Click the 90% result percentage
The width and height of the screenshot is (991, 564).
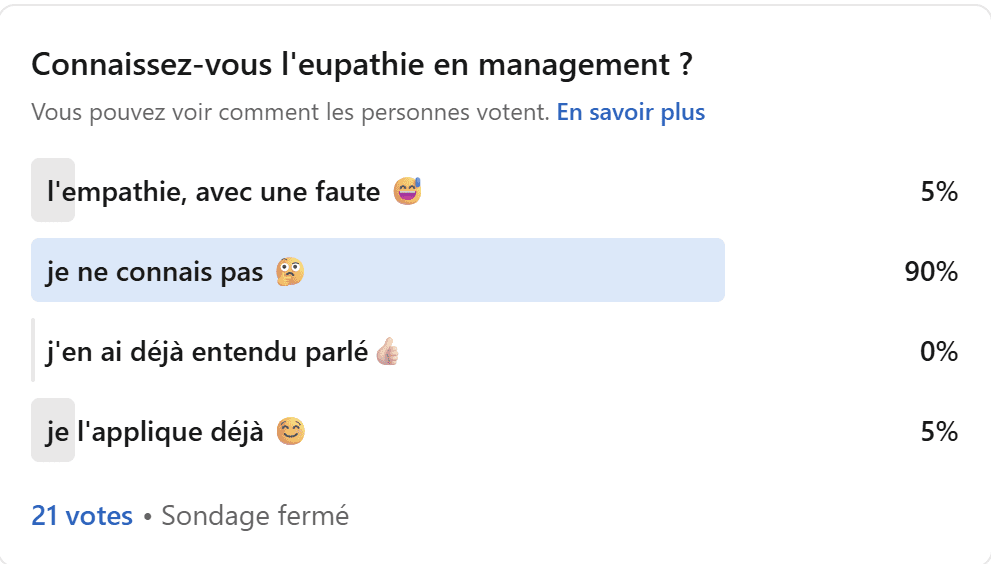(931, 271)
